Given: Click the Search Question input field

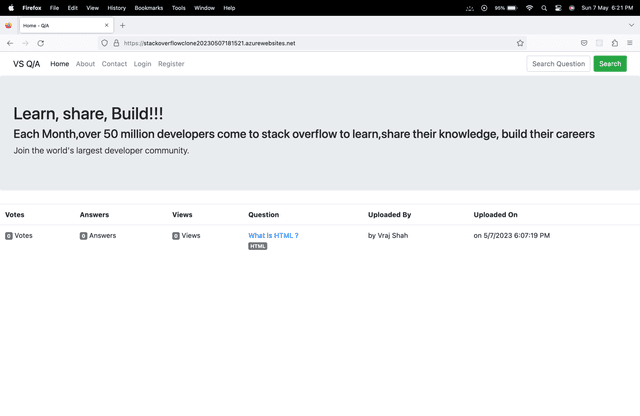Looking at the screenshot, I should click(558, 64).
